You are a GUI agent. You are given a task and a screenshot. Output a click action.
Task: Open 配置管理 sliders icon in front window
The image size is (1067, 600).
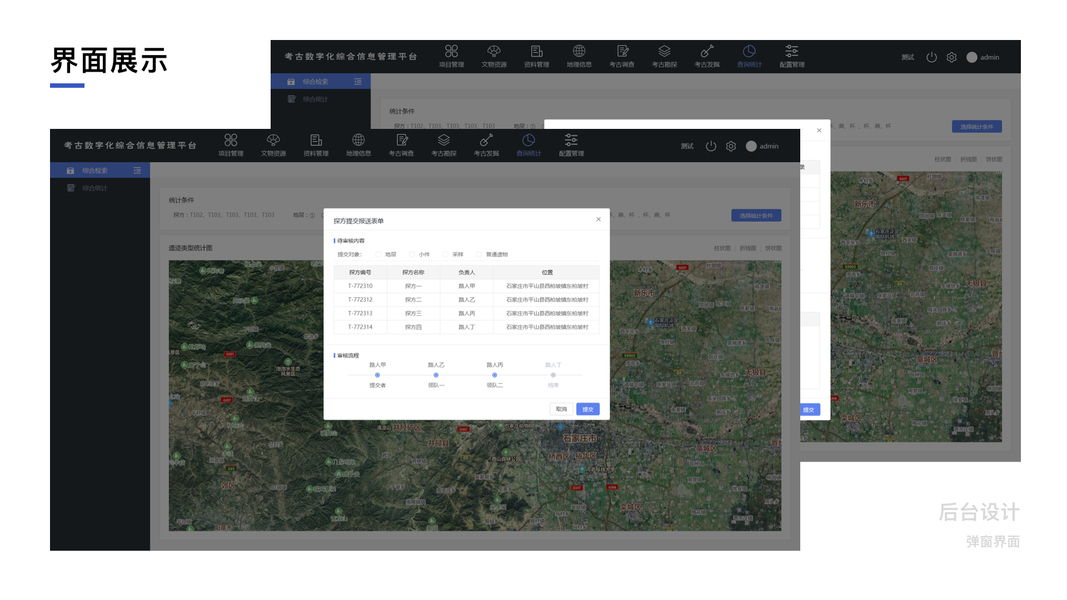coord(571,140)
